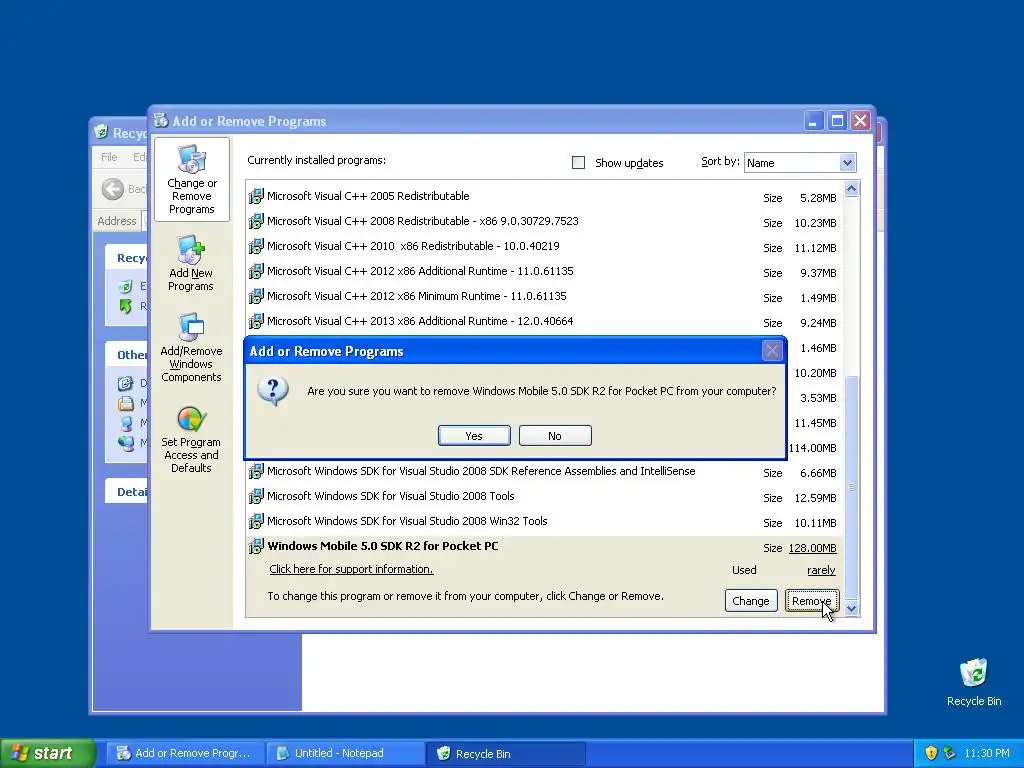Open Set Program Access and Defaults
This screenshot has width=1024, height=768.
(x=191, y=440)
